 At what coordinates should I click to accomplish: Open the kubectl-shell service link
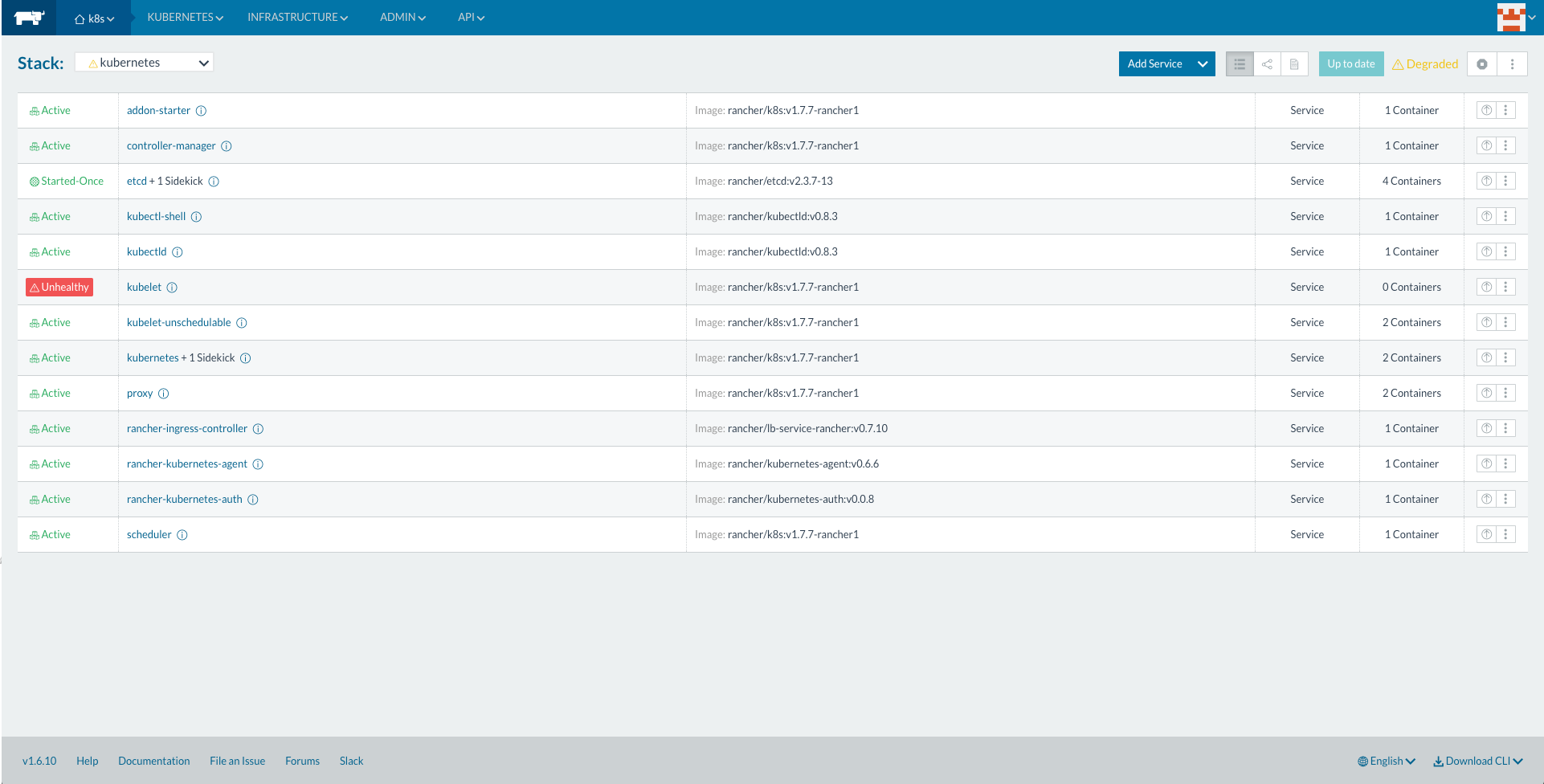[x=157, y=217]
